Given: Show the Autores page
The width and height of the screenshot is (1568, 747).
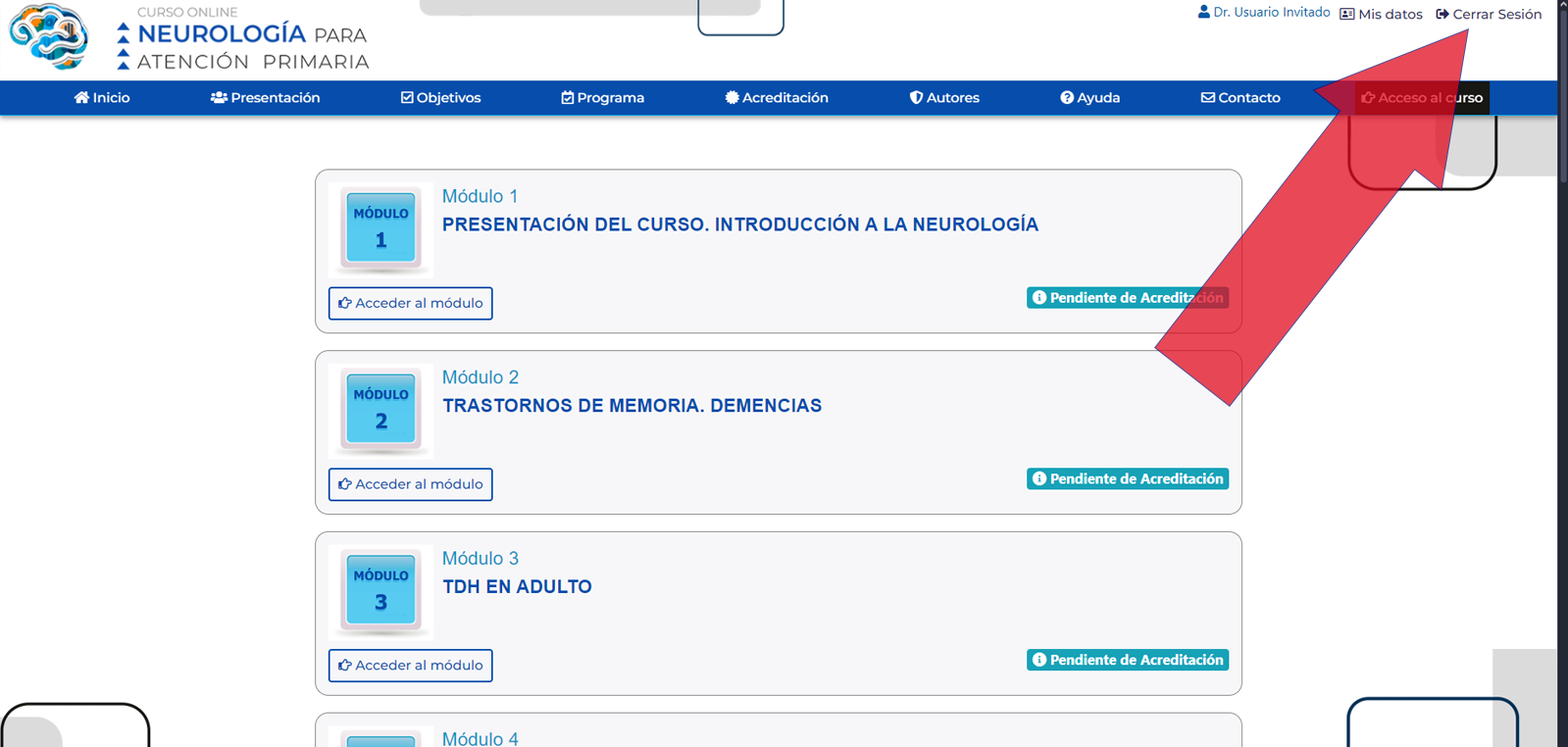Looking at the screenshot, I should pyautogui.click(x=943, y=98).
